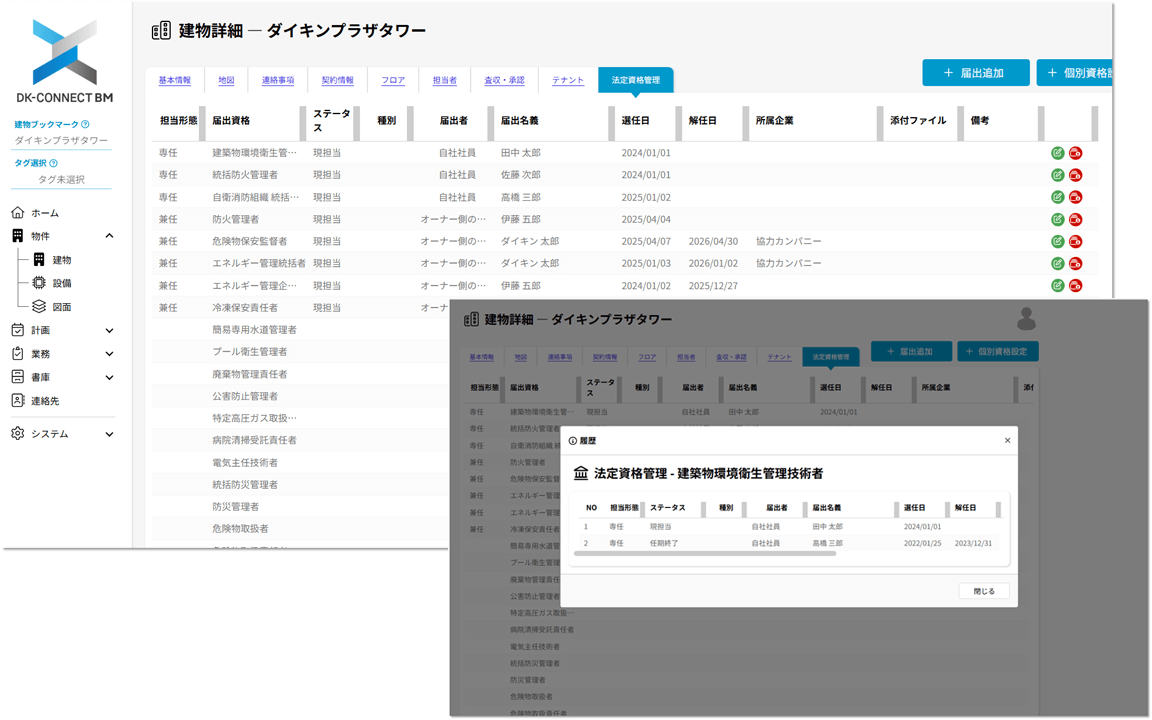Viewport: 1152px width, 720px height.
Task: Click the 届出追加 button
Action: (x=975, y=73)
